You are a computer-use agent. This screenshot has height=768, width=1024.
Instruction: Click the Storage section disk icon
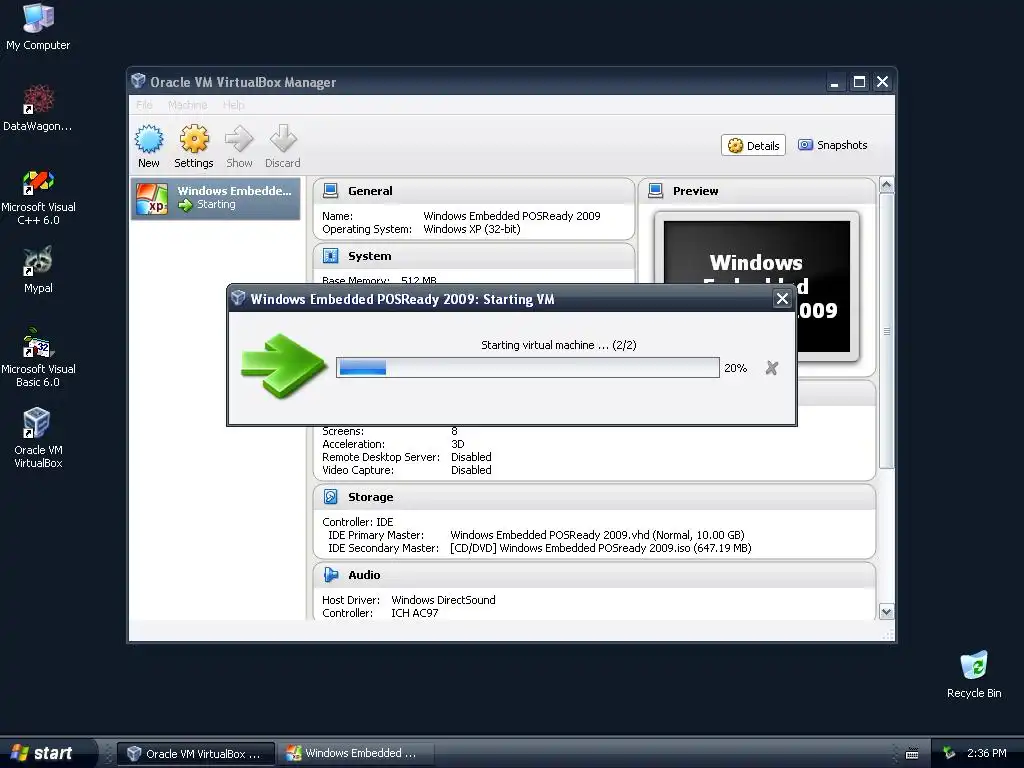[330, 497]
